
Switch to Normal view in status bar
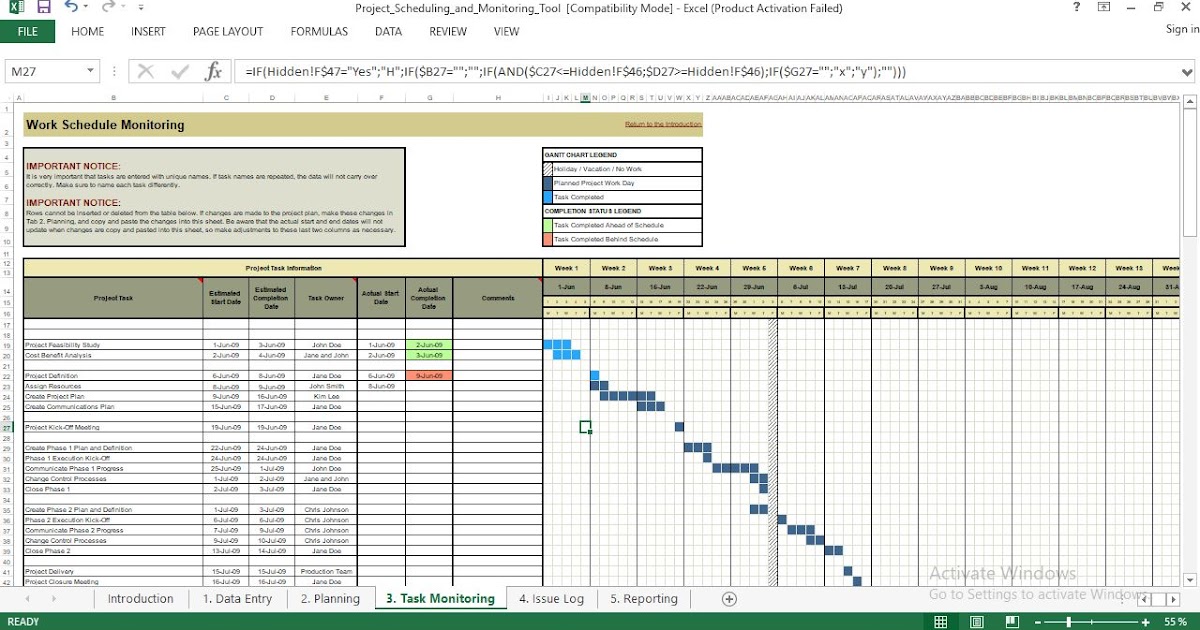point(940,621)
